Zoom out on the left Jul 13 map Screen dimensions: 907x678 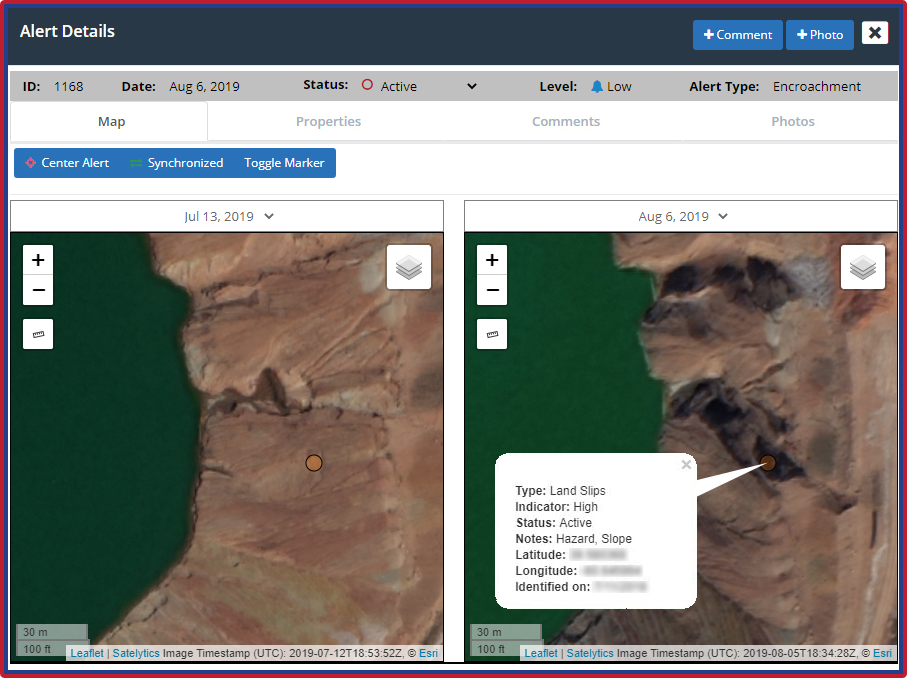pos(38,290)
